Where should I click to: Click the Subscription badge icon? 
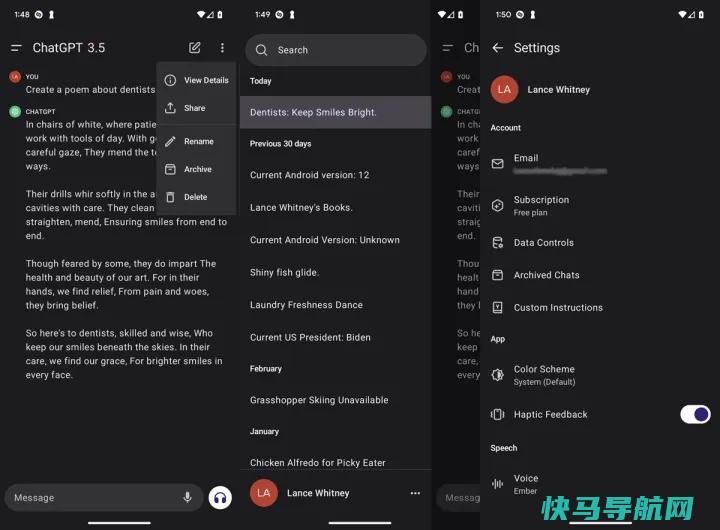[x=498, y=205]
